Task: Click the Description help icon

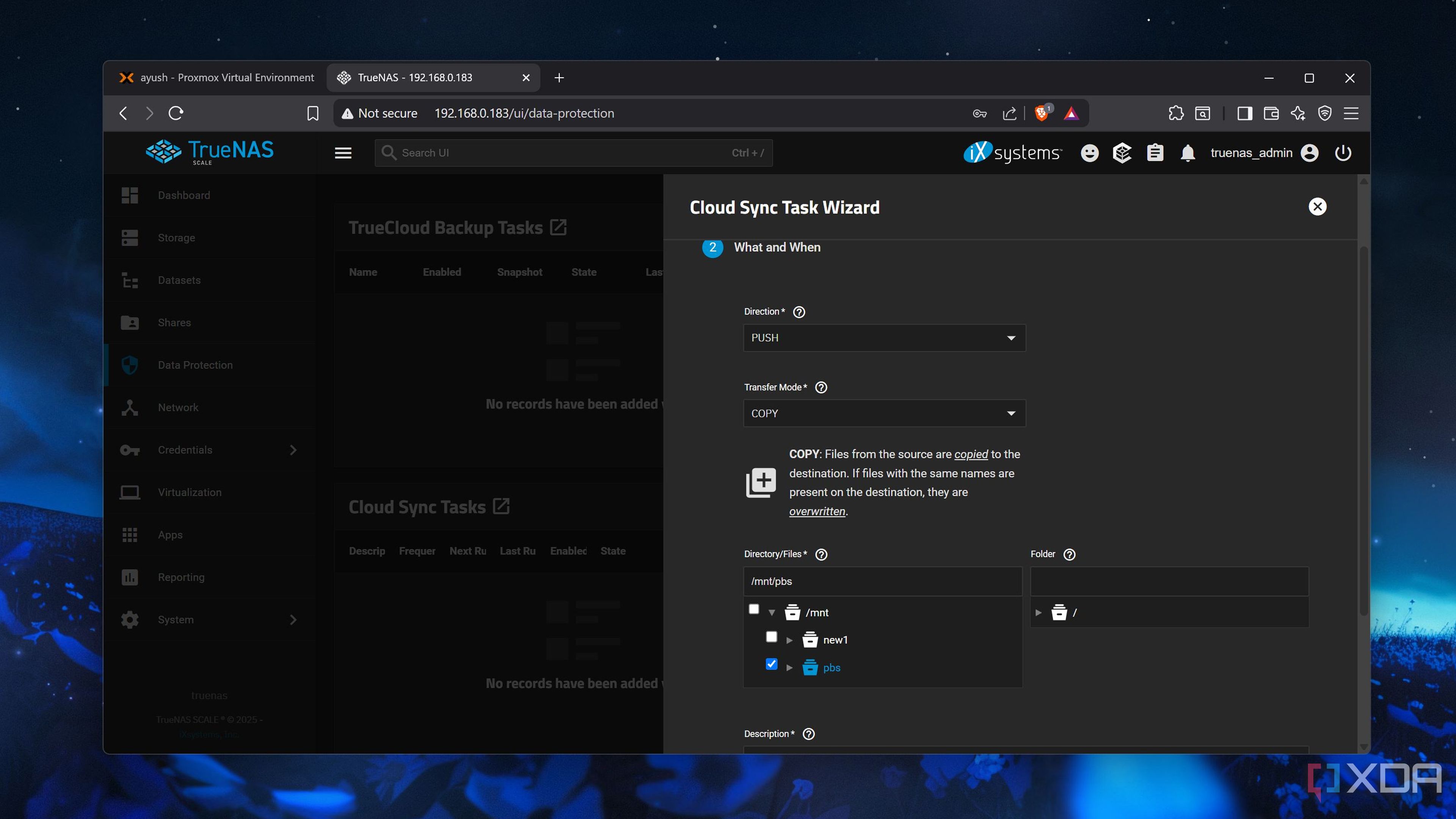Action: coord(809,734)
